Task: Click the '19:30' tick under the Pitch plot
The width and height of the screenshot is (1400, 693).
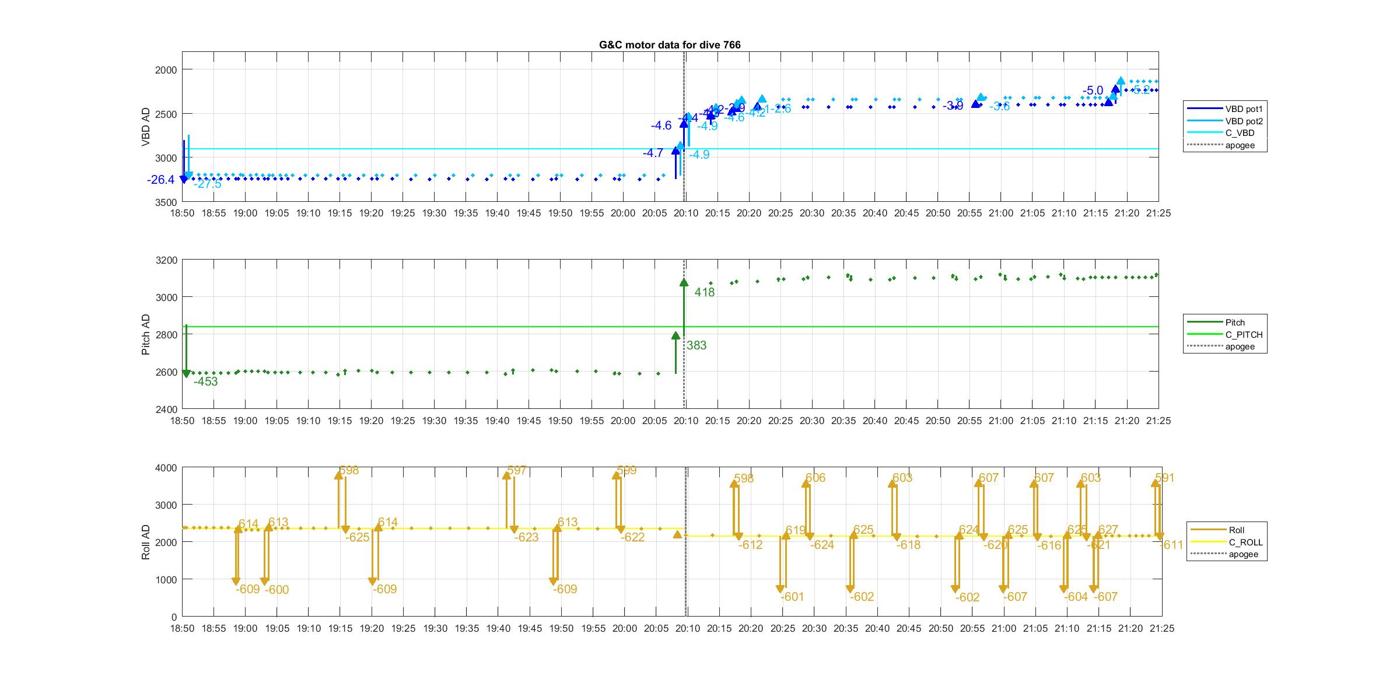Action: (434, 421)
